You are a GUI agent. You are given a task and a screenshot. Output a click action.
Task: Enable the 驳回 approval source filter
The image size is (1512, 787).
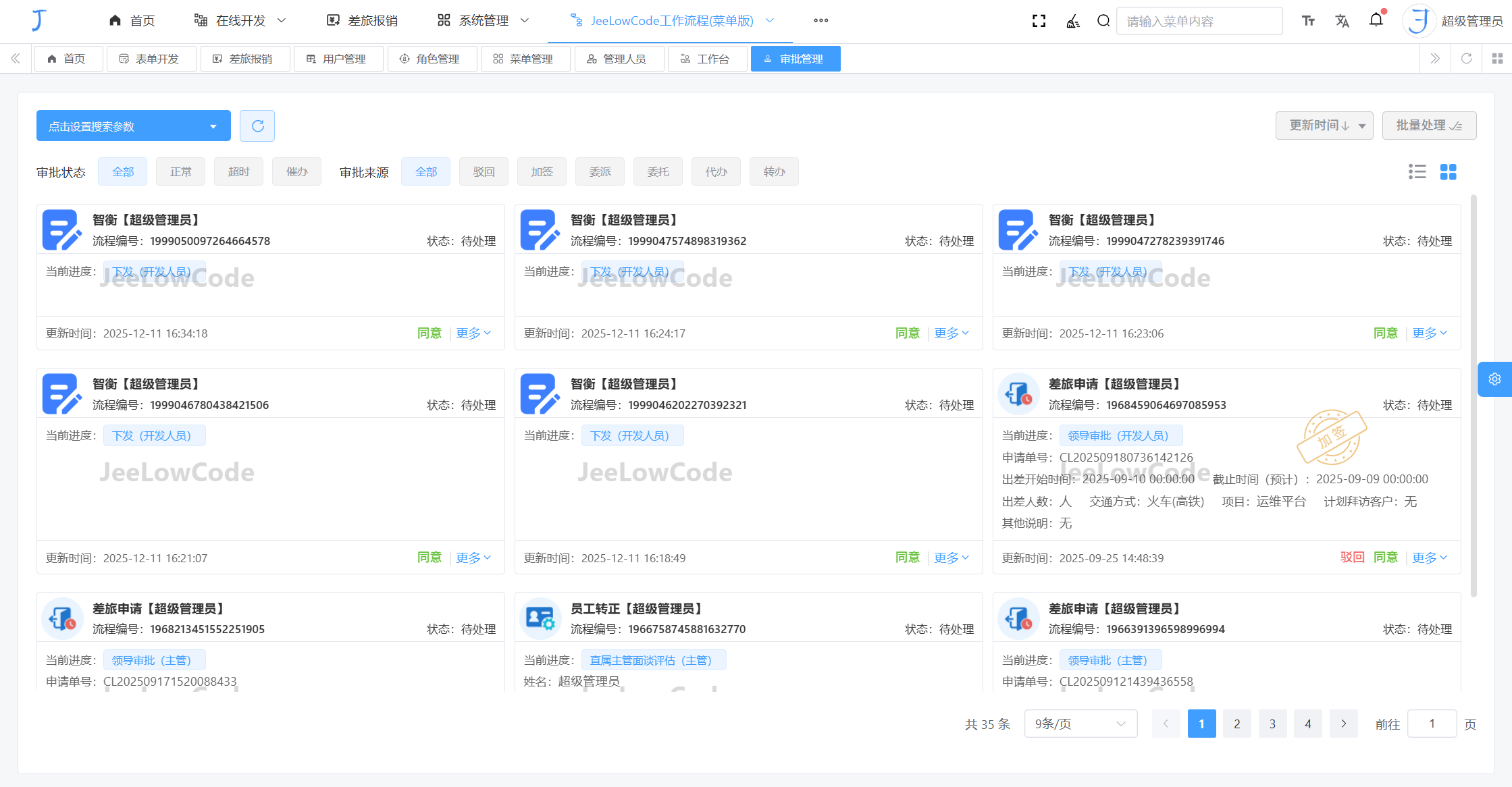click(x=484, y=171)
